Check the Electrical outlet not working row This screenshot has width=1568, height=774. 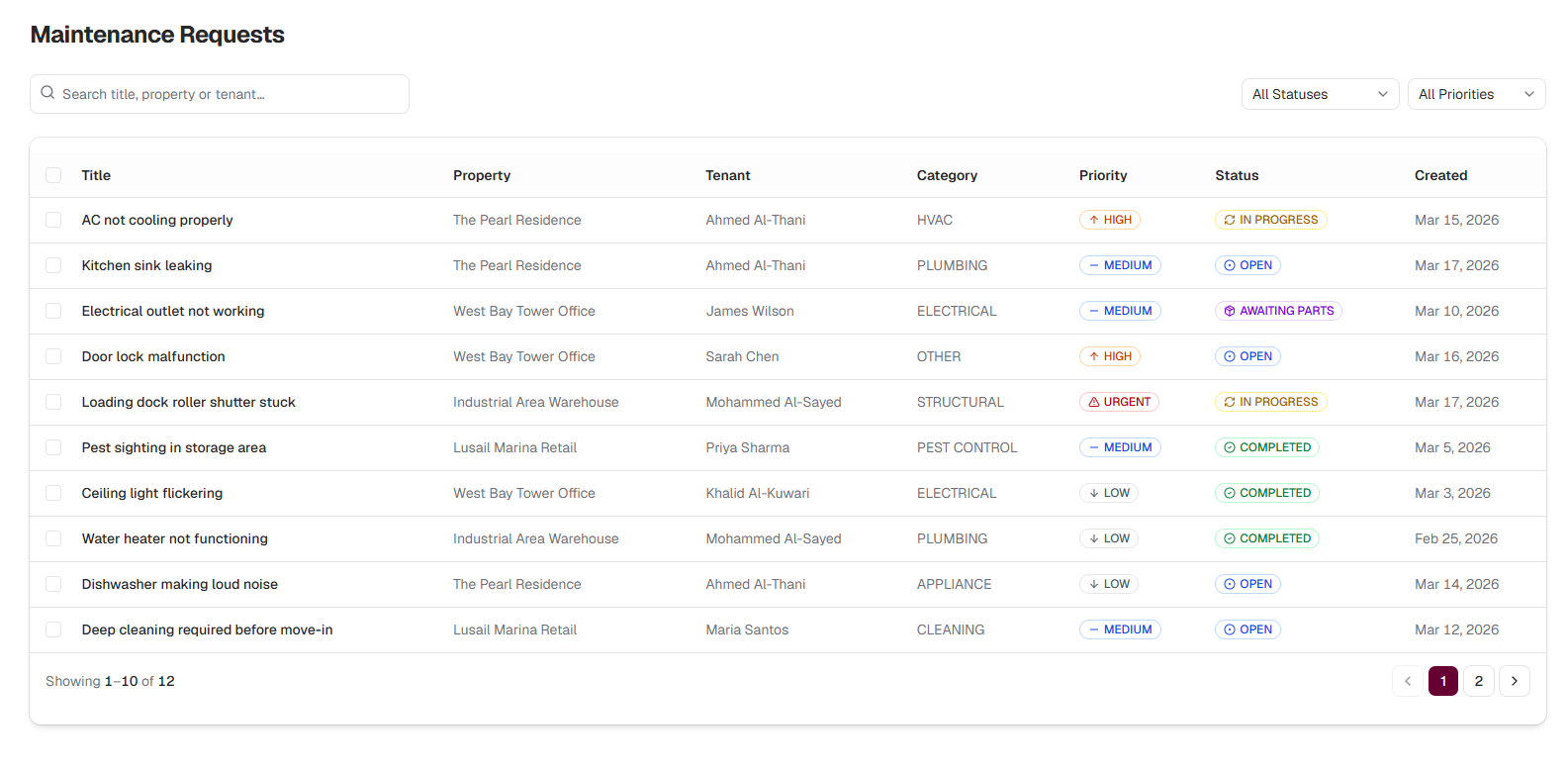tap(53, 311)
